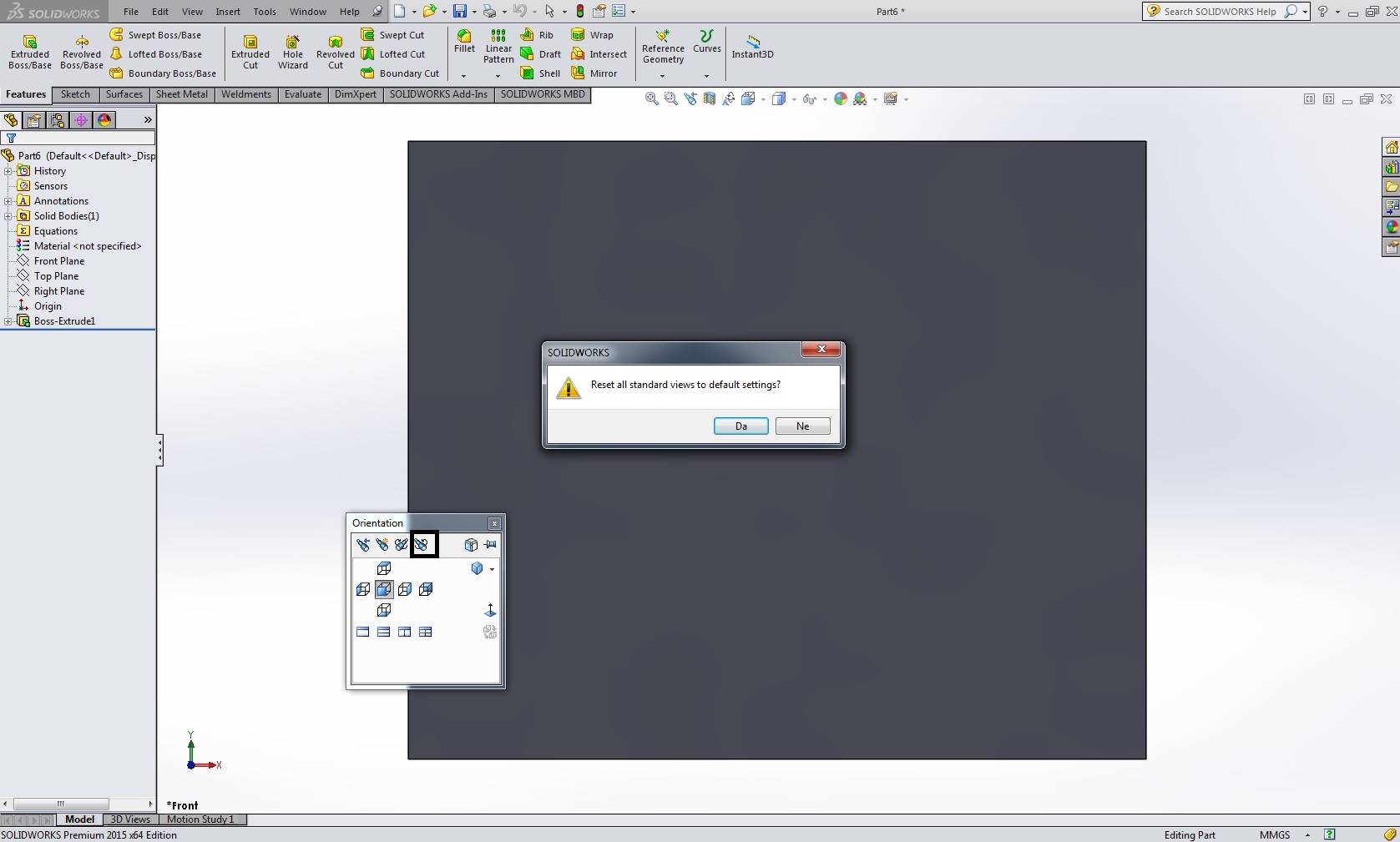
Task: Click the Ne button to decline
Action: [x=802, y=426]
